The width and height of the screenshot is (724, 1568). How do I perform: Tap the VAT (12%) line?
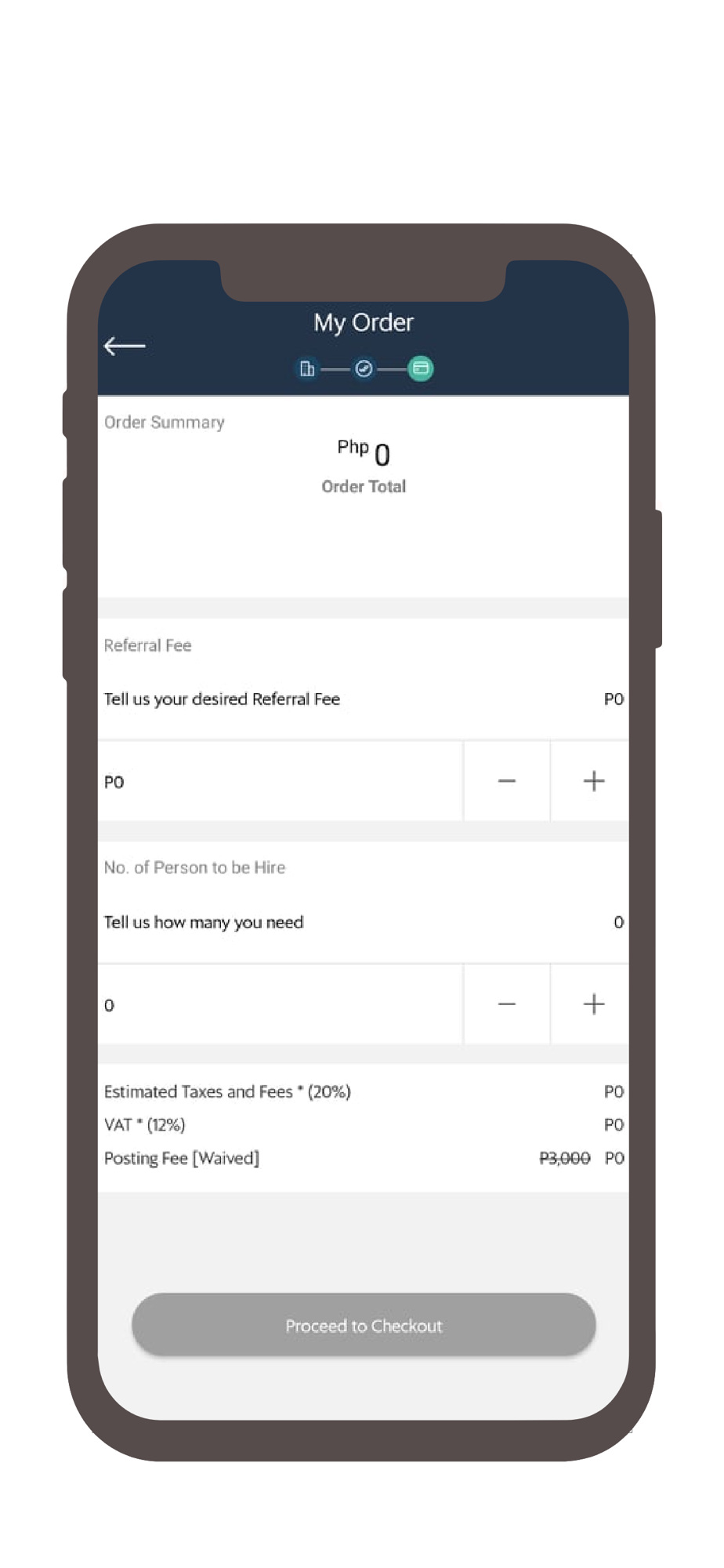363,1125
